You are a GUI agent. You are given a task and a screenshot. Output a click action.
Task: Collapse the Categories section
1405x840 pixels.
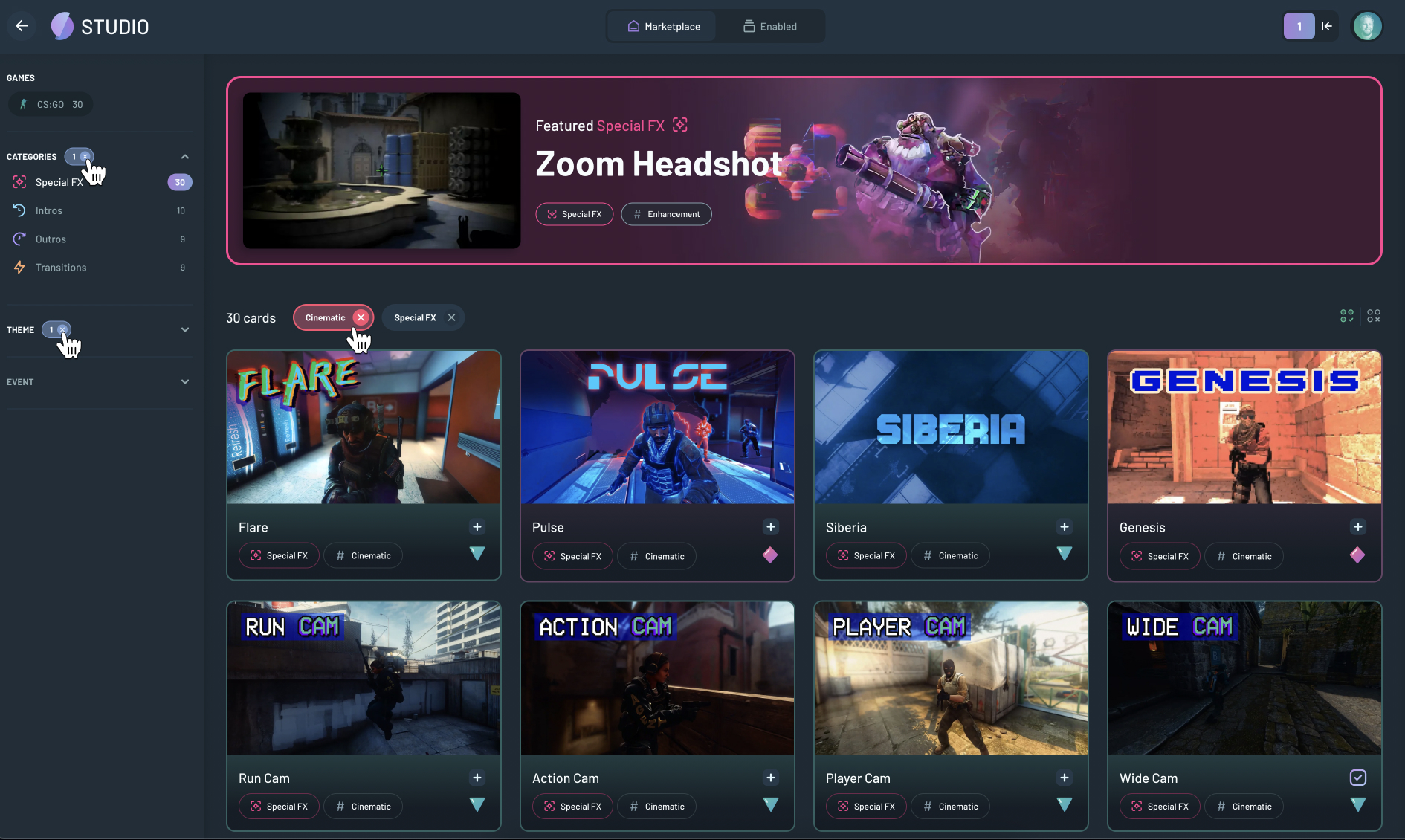[185, 157]
